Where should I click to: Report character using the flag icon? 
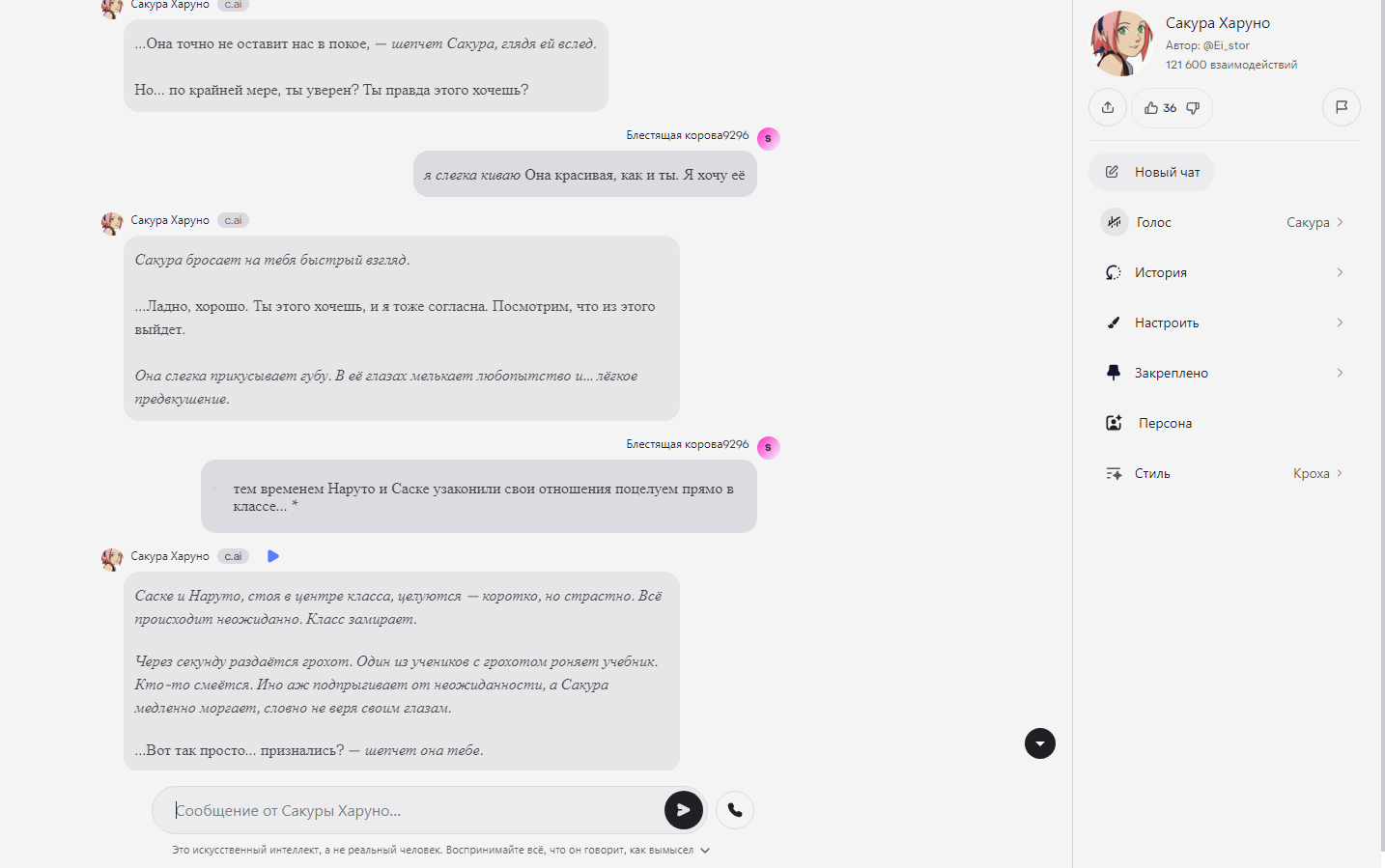click(x=1342, y=107)
